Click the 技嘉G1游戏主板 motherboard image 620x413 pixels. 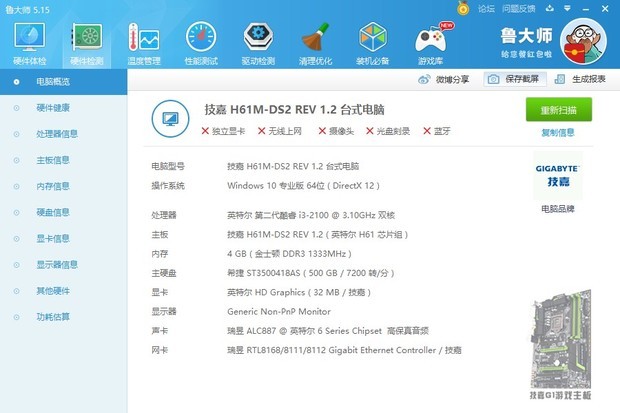(x=560, y=344)
